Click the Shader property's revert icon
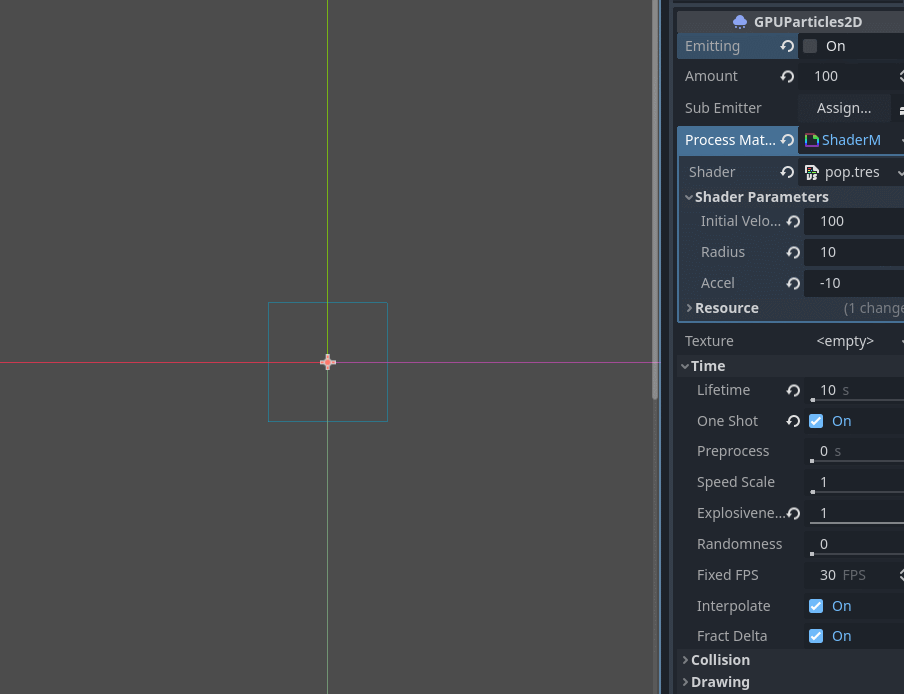Image resolution: width=904 pixels, height=694 pixels. pyautogui.click(x=790, y=171)
